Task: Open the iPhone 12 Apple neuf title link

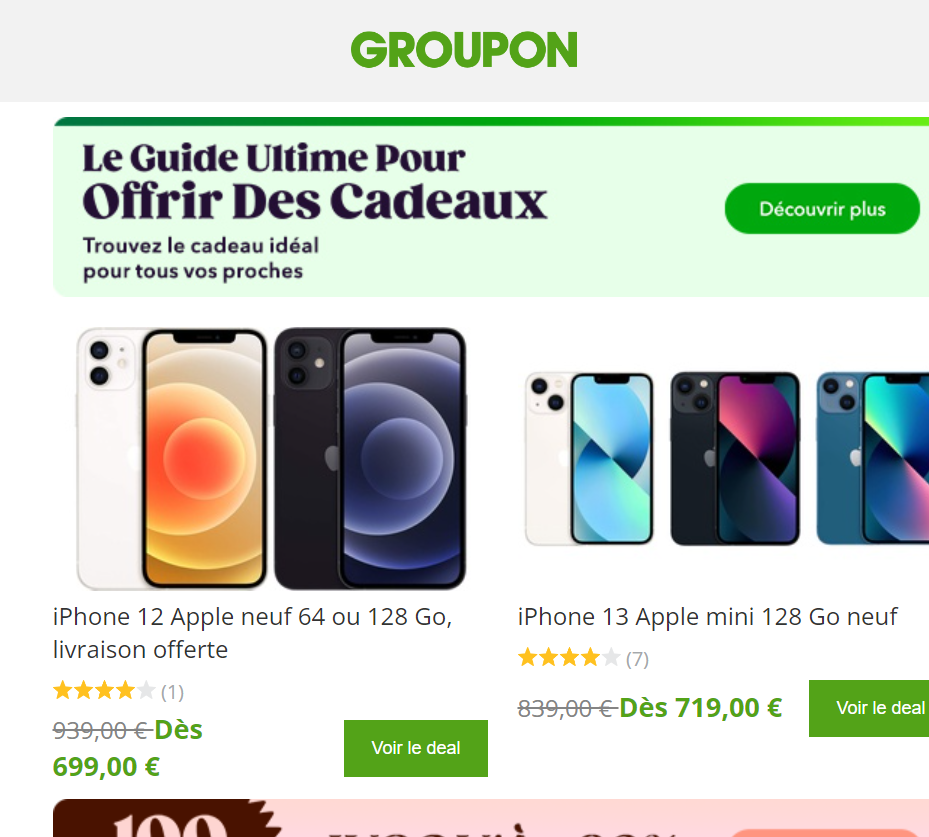Action: pyautogui.click(x=252, y=633)
